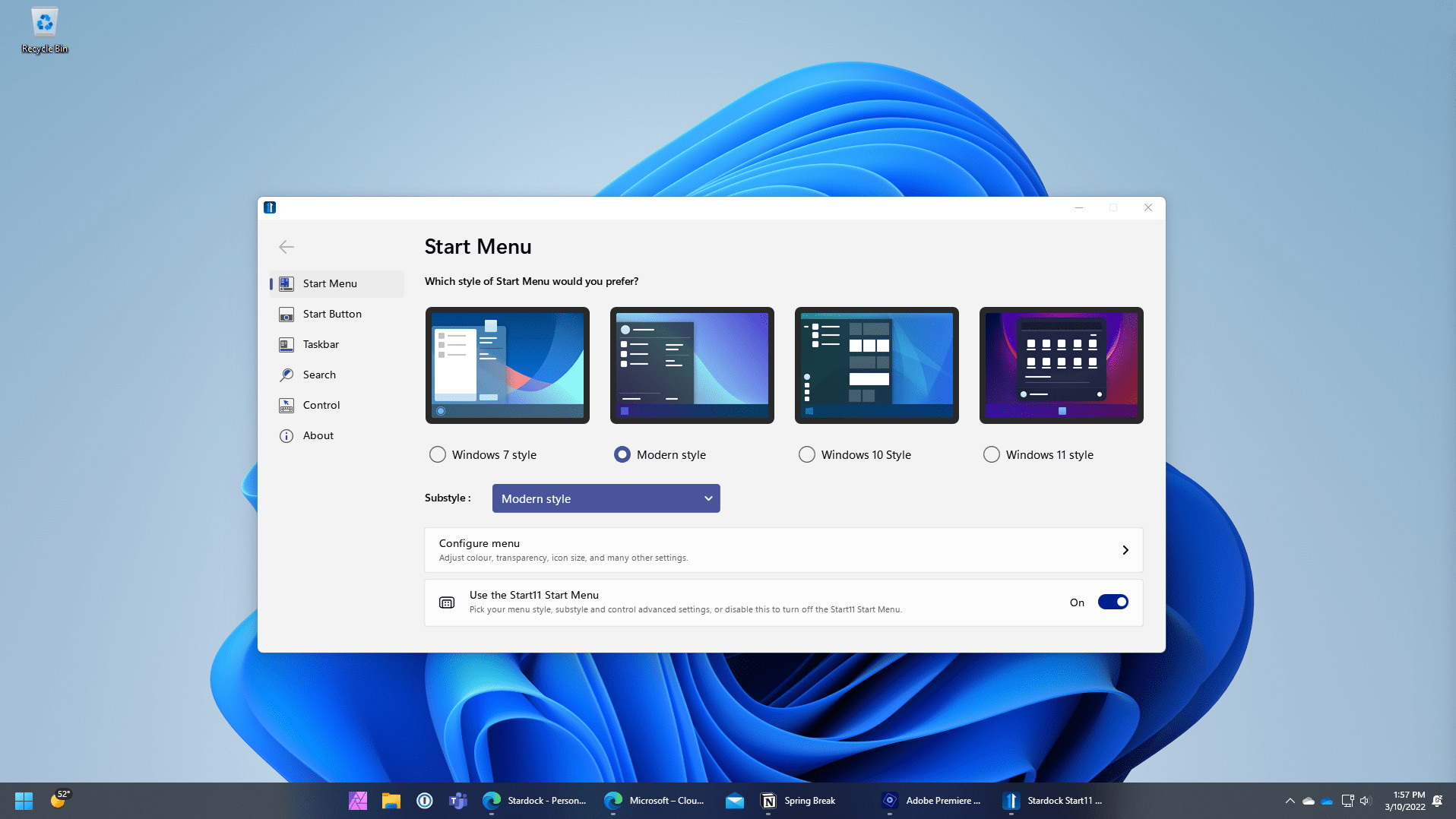
Task: Open the About section
Action: [318, 435]
